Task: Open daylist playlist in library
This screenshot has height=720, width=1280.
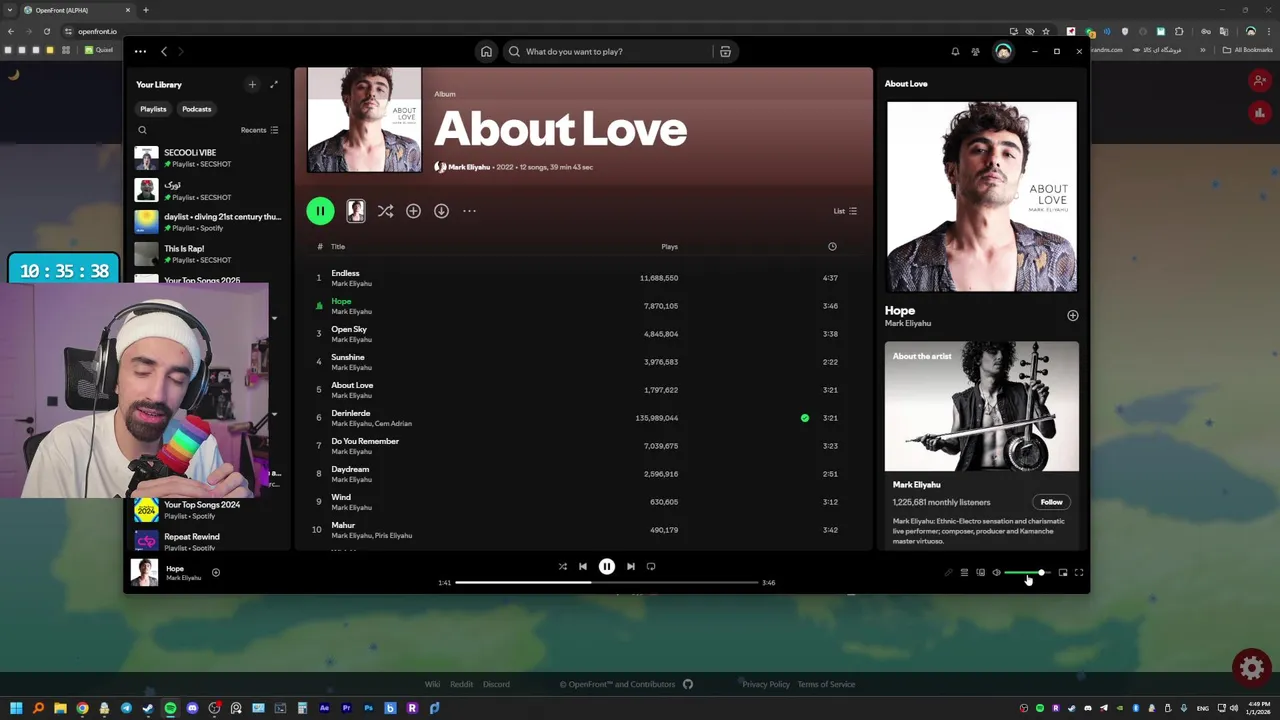Action: (208, 222)
